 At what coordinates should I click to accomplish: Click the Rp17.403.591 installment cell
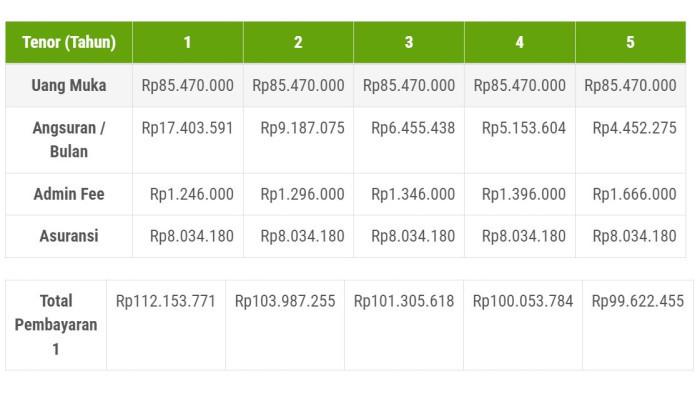tap(188, 140)
